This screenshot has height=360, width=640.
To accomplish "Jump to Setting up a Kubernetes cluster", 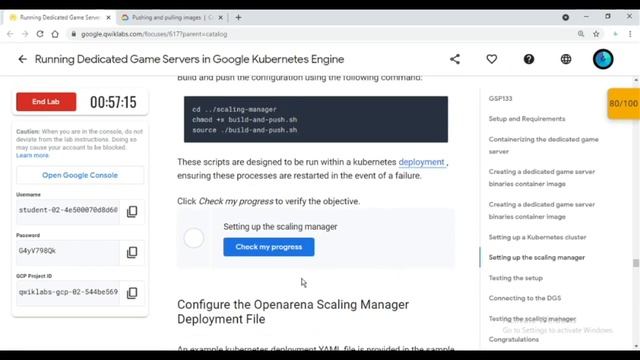I will (x=537, y=237).
